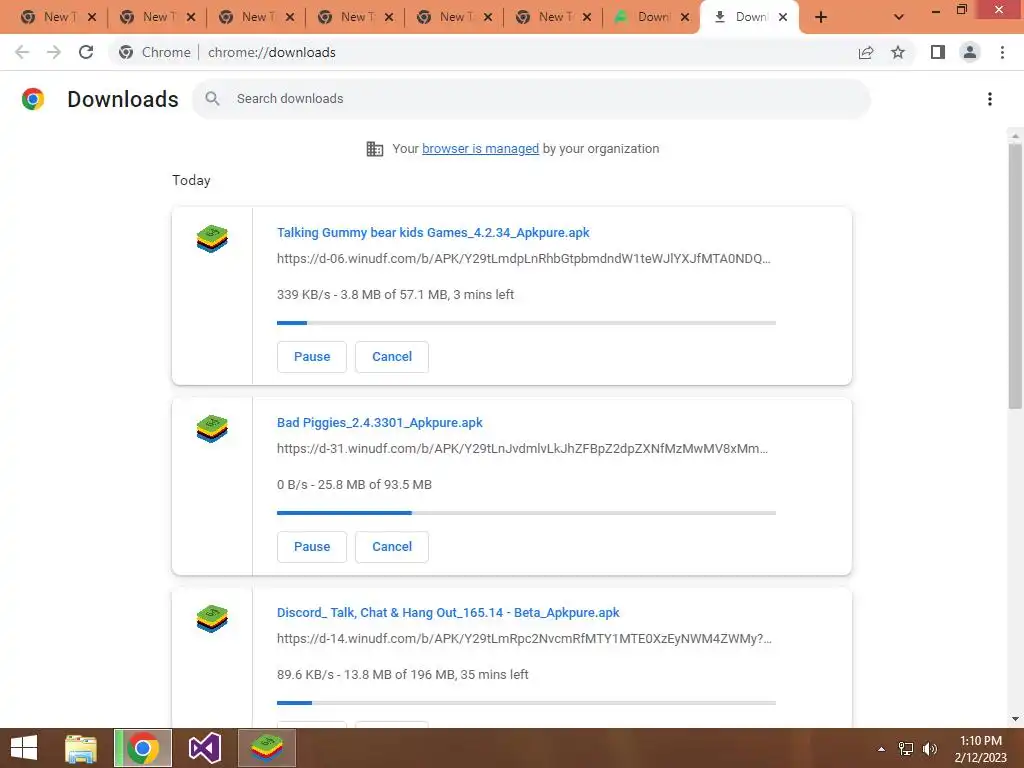Show hidden system tray icons
The height and width of the screenshot is (768, 1024).
click(881, 749)
